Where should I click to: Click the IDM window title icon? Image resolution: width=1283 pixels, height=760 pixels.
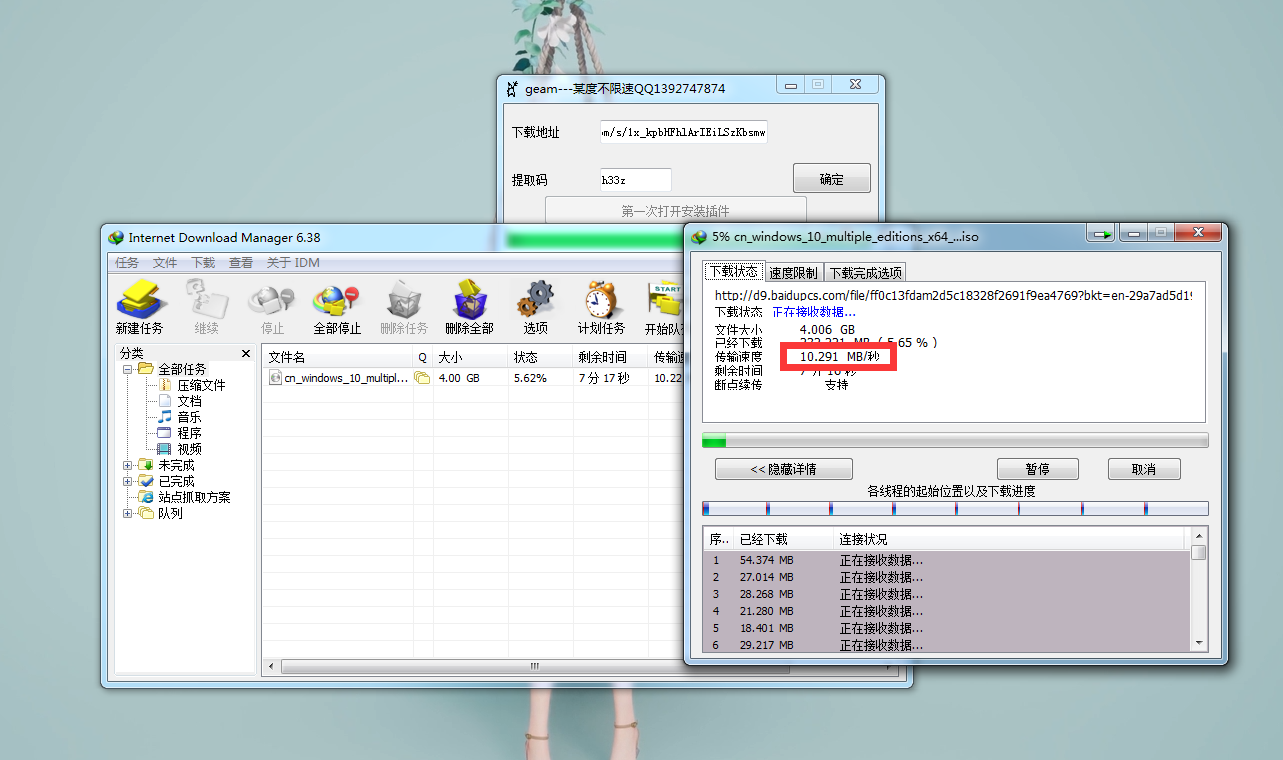click(x=116, y=237)
